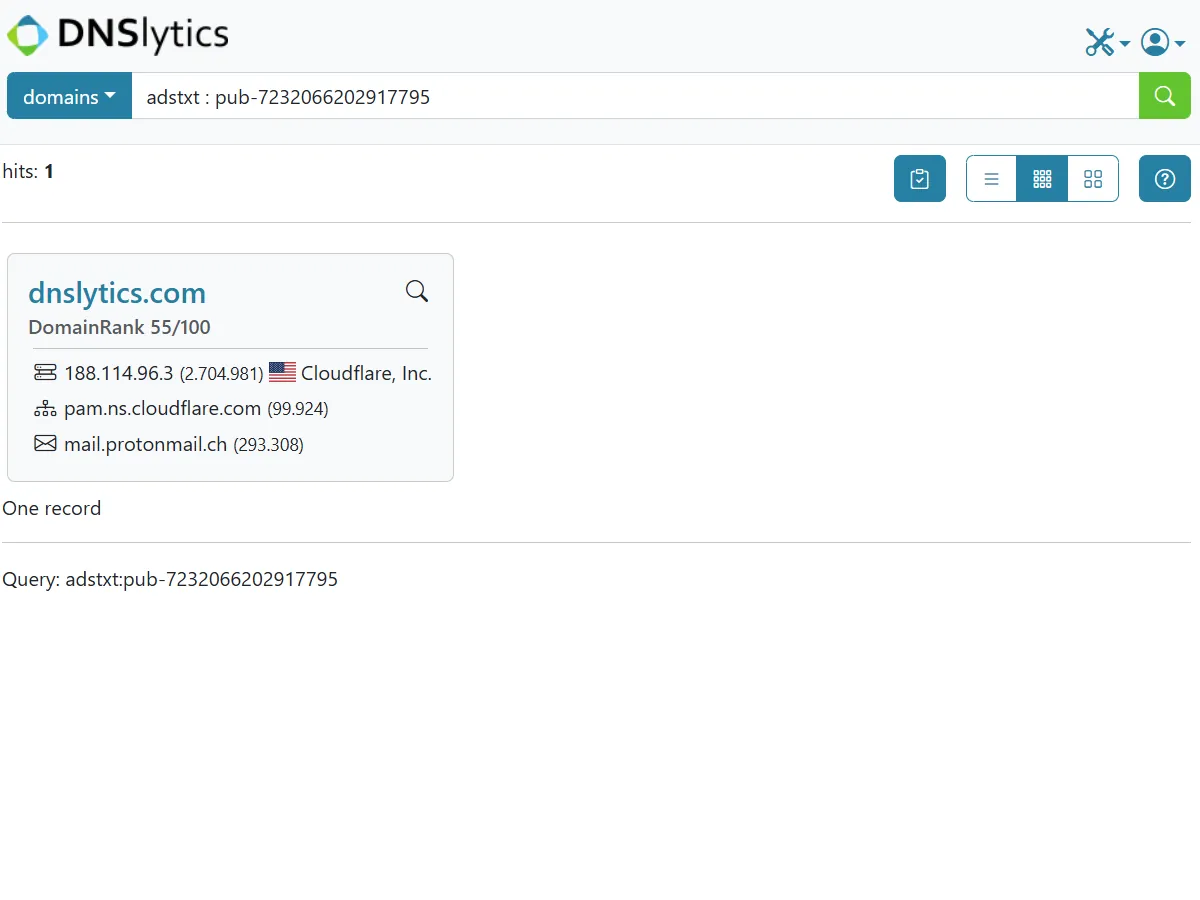Click the Query: adstxt:pub-7232066202917795 text
This screenshot has height=900, width=1200.
[x=170, y=579]
